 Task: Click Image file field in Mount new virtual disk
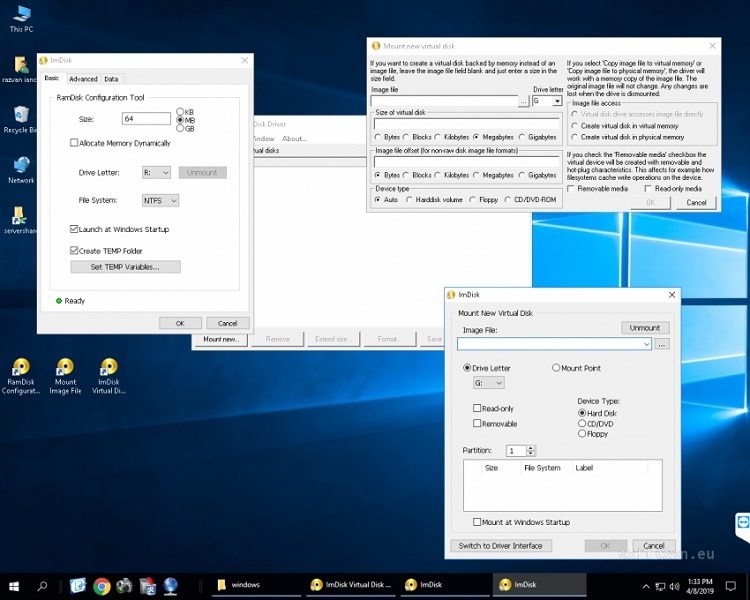[444, 101]
